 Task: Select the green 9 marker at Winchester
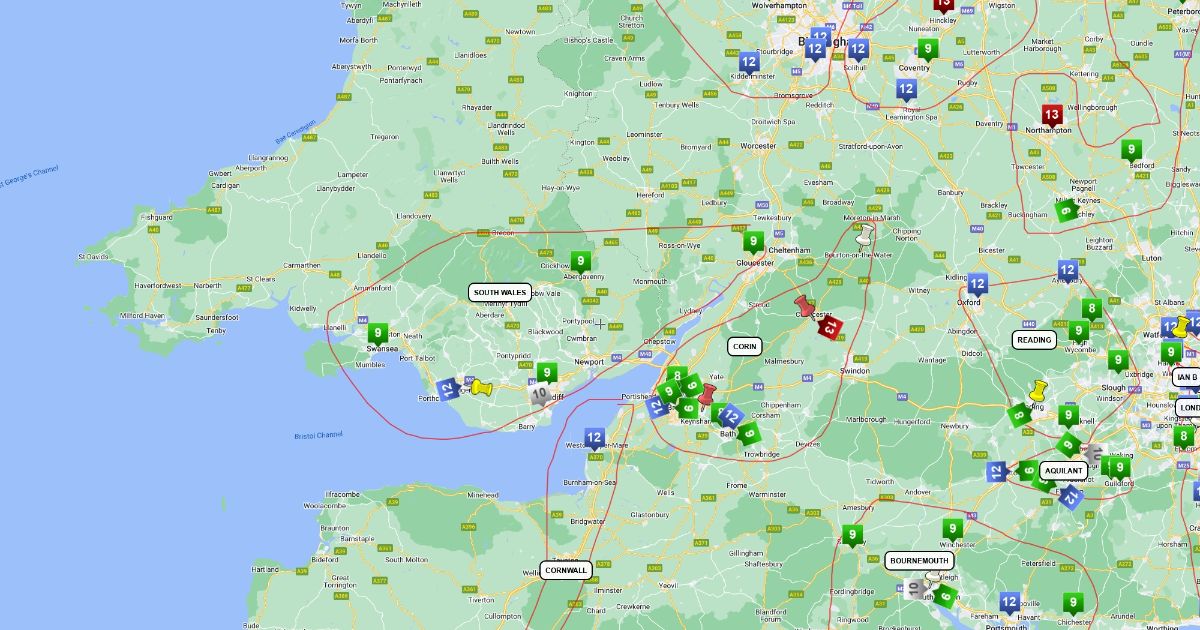[952, 528]
